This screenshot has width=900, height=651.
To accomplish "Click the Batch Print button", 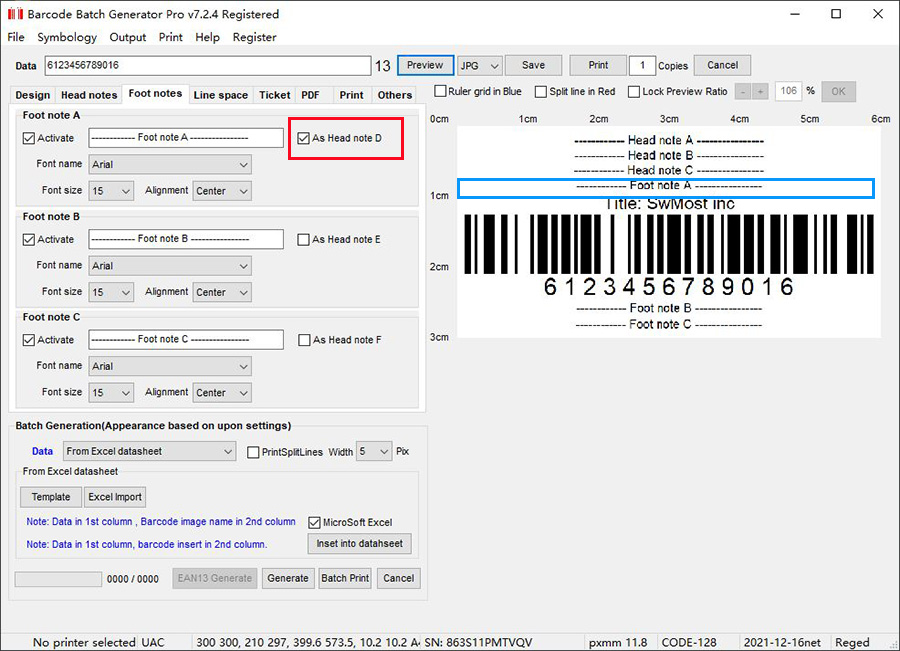I will point(345,578).
